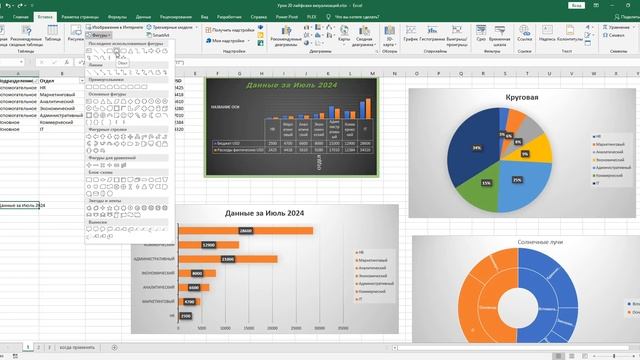The image size is (640, 360).
Task: Click Изображения в Интернете button
Action: pyautogui.click(x=114, y=27)
